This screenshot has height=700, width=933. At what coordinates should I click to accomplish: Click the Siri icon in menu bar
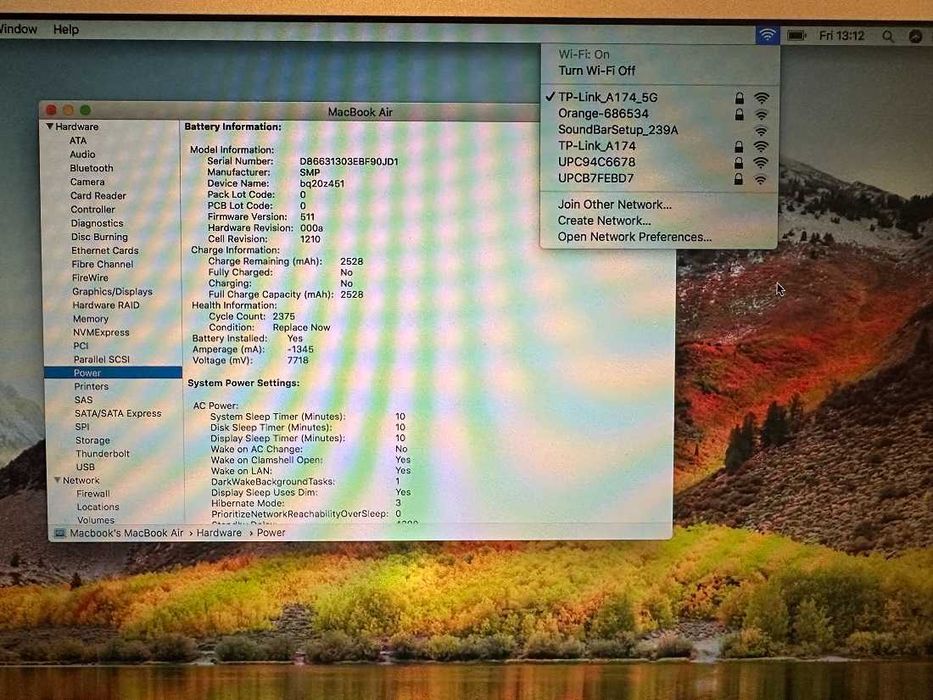pos(916,37)
